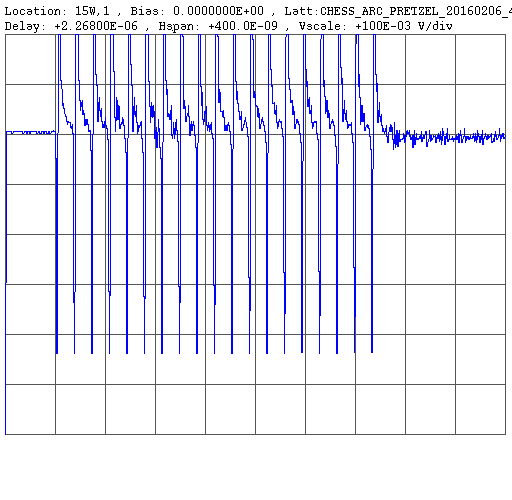
Task: Click the blue vertical trace at left edge
Action: click(6, 283)
